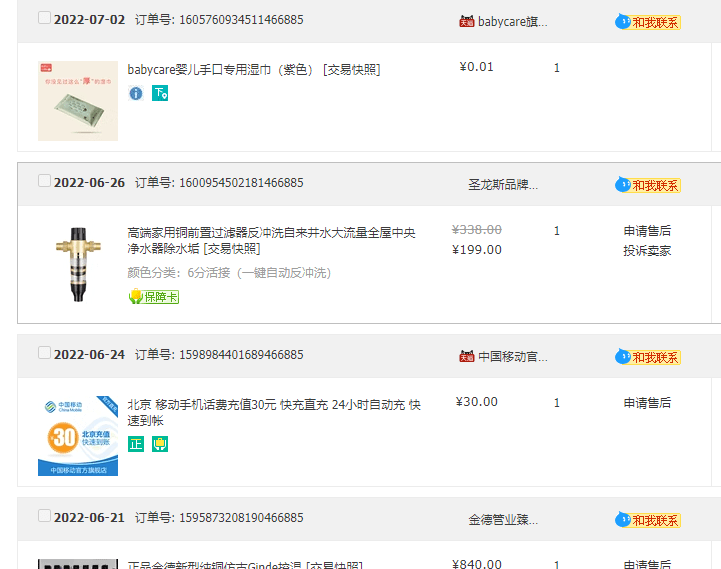The width and height of the screenshot is (721, 569).
Task: Select the 2022-06-26 order checkbox
Action: [44, 181]
